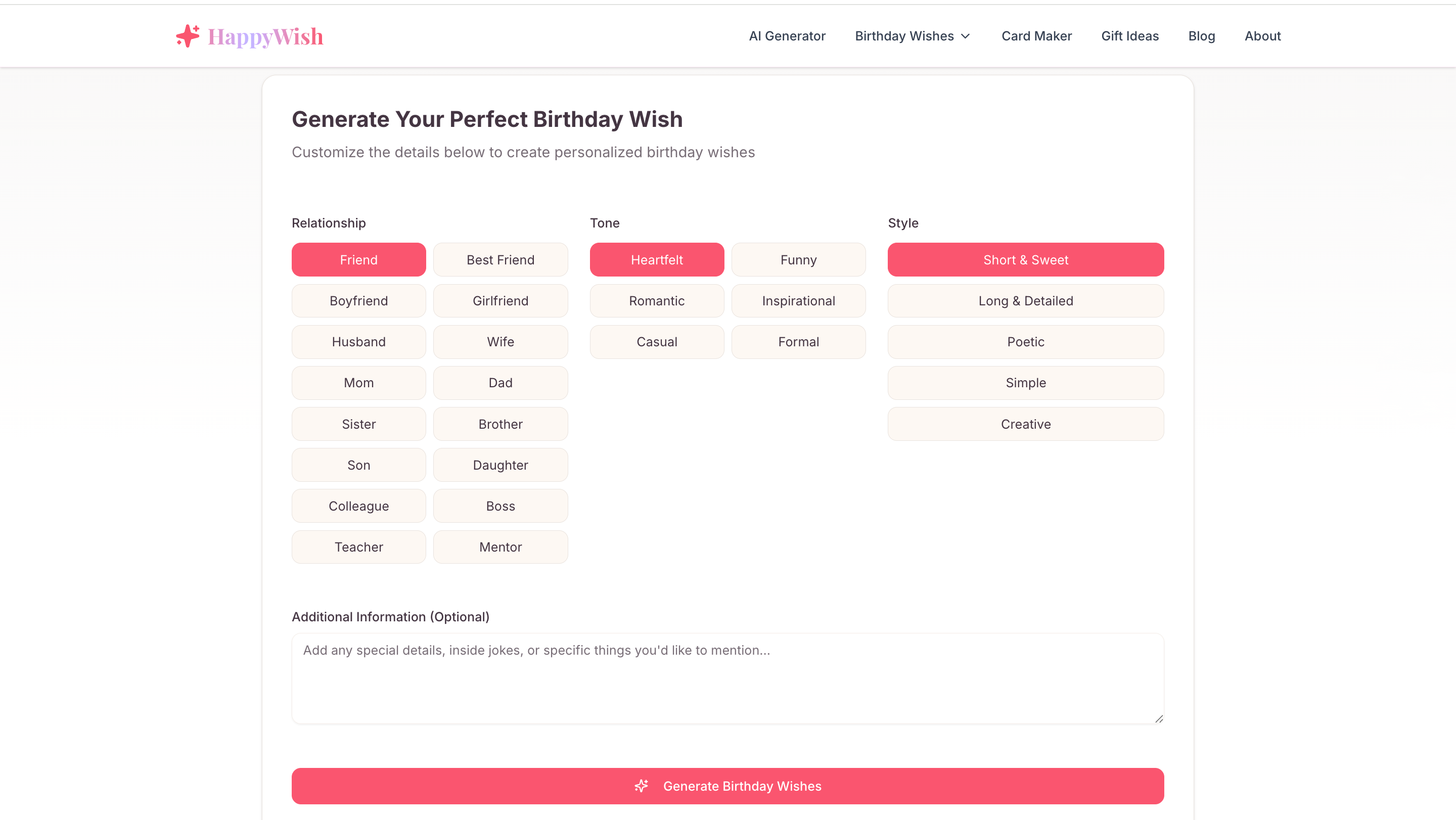Select the Romantic tone
The height and width of the screenshot is (820, 1456).
656,301
